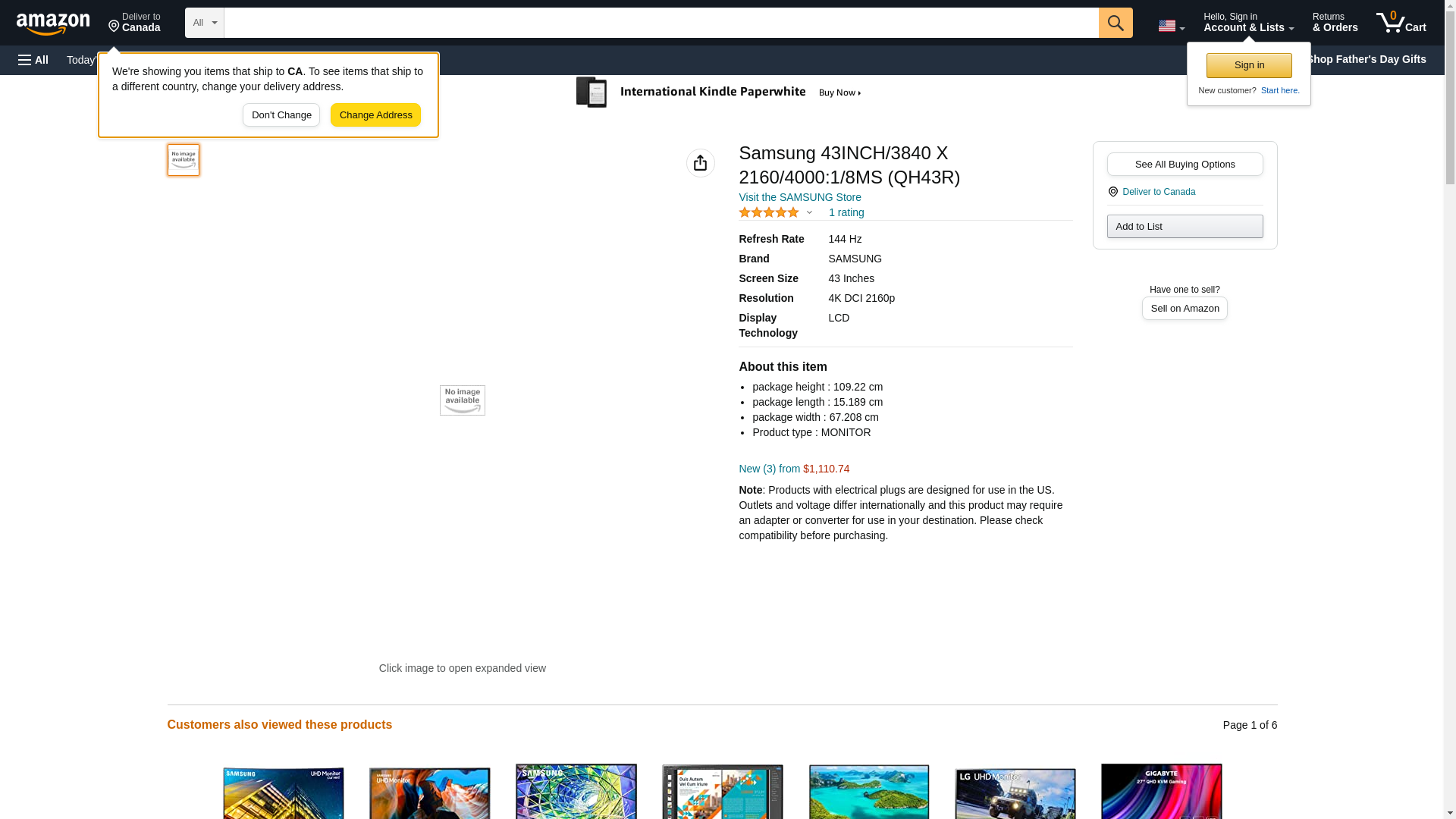
Task: Visit the SAMSUNG Store link
Action: (799, 197)
